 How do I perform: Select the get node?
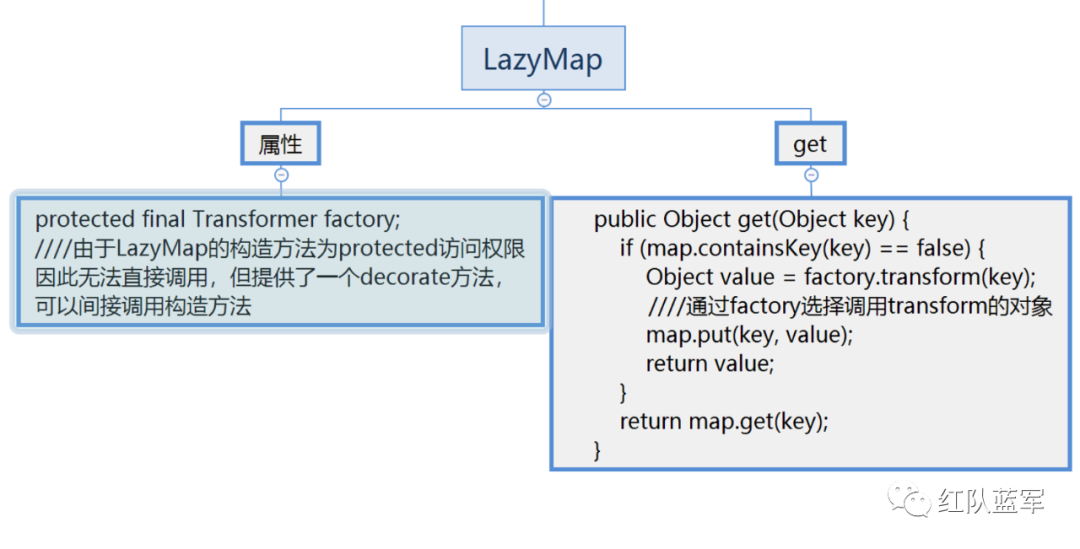coord(810,143)
